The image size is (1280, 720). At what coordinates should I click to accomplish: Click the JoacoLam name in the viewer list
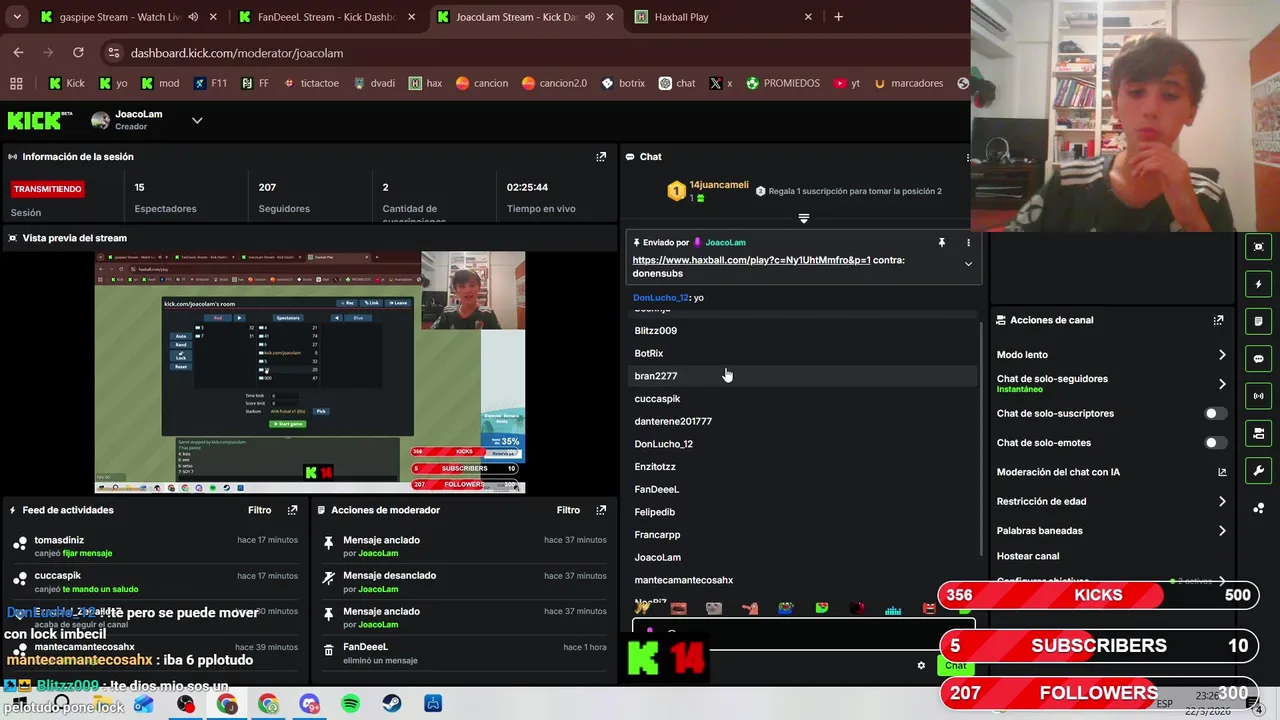[x=657, y=557]
